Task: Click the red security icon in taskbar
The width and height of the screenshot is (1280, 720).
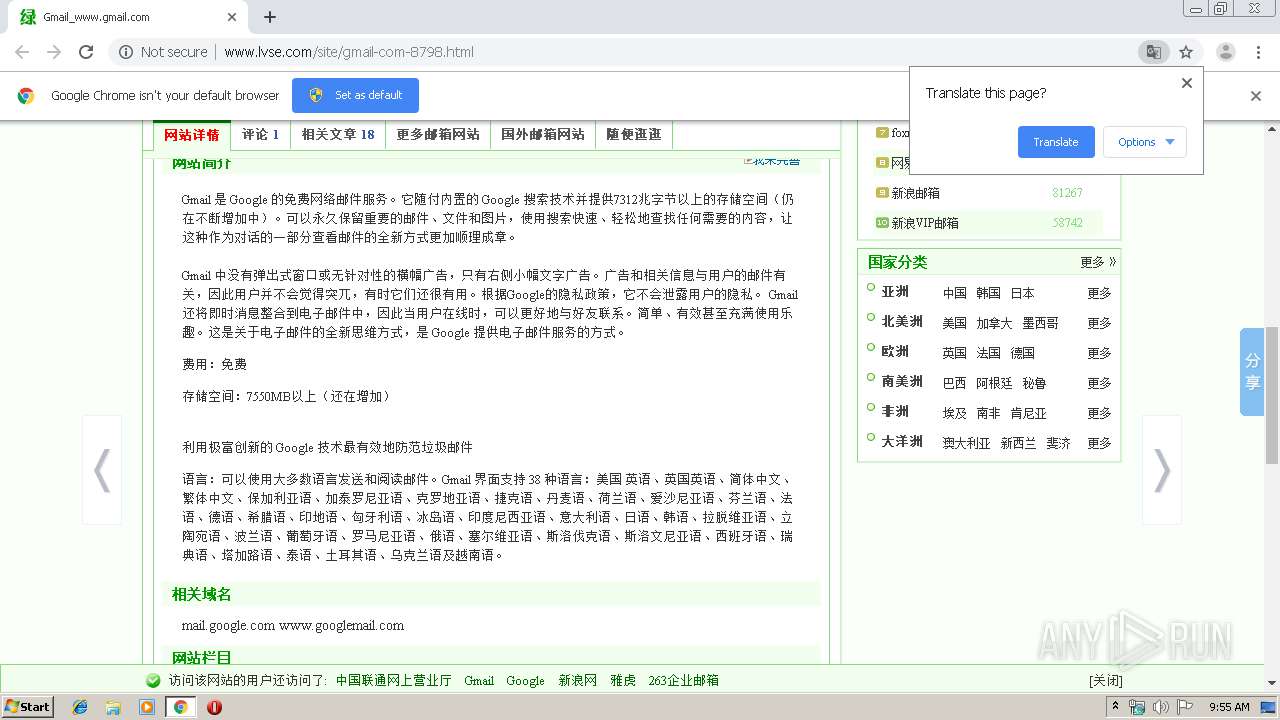Action: click(214, 707)
